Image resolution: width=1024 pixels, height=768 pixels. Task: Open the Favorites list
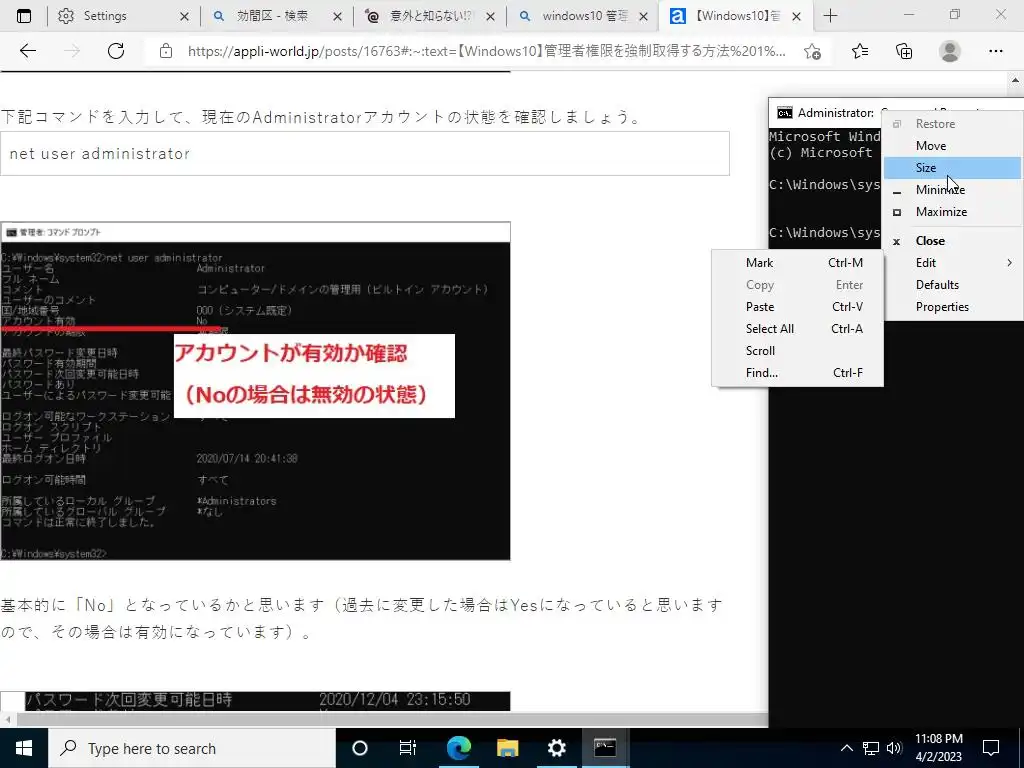(x=860, y=51)
